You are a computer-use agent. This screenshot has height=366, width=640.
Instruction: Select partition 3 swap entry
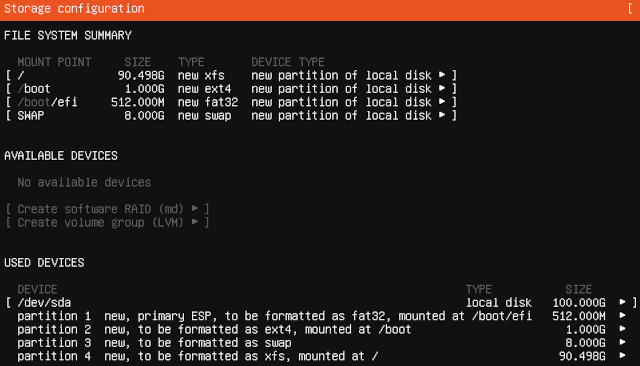[321, 343]
